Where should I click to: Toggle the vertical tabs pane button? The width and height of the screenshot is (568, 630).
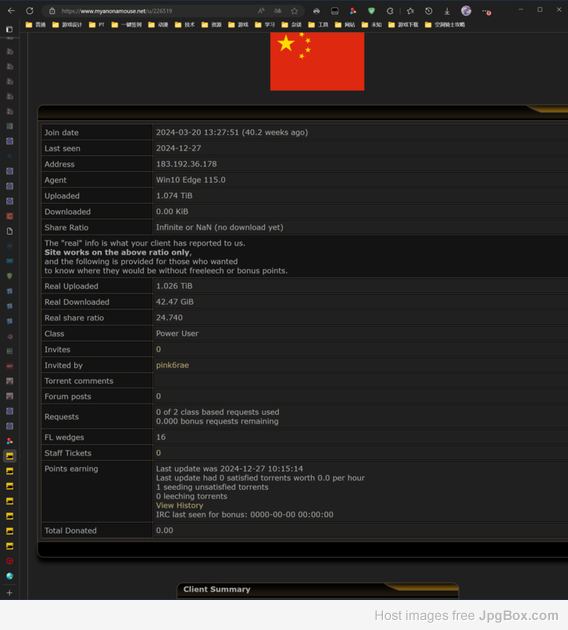(x=9, y=29)
